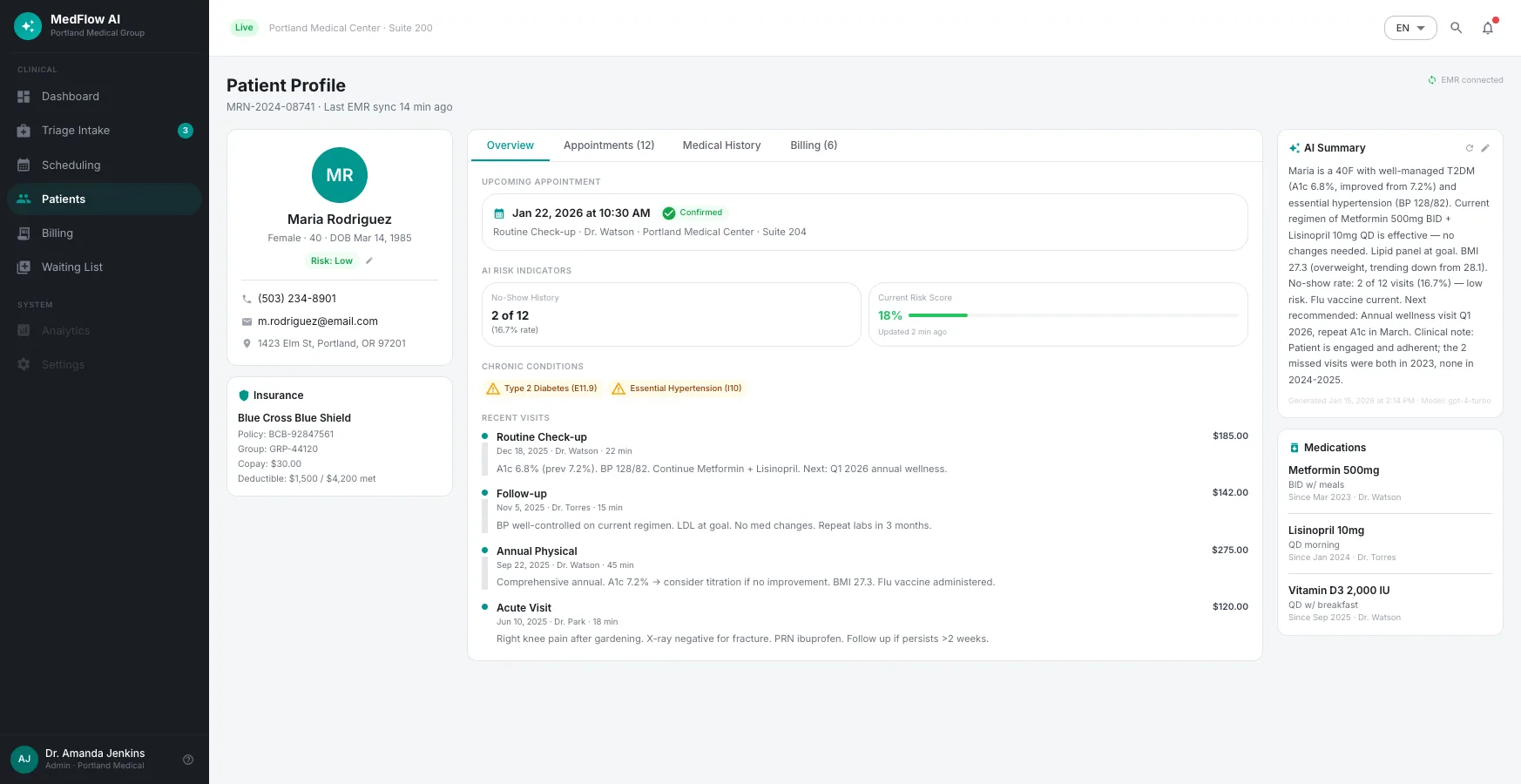Open Triage Intake in sidebar
Viewport: 1521px width, 784px height.
[x=105, y=131]
